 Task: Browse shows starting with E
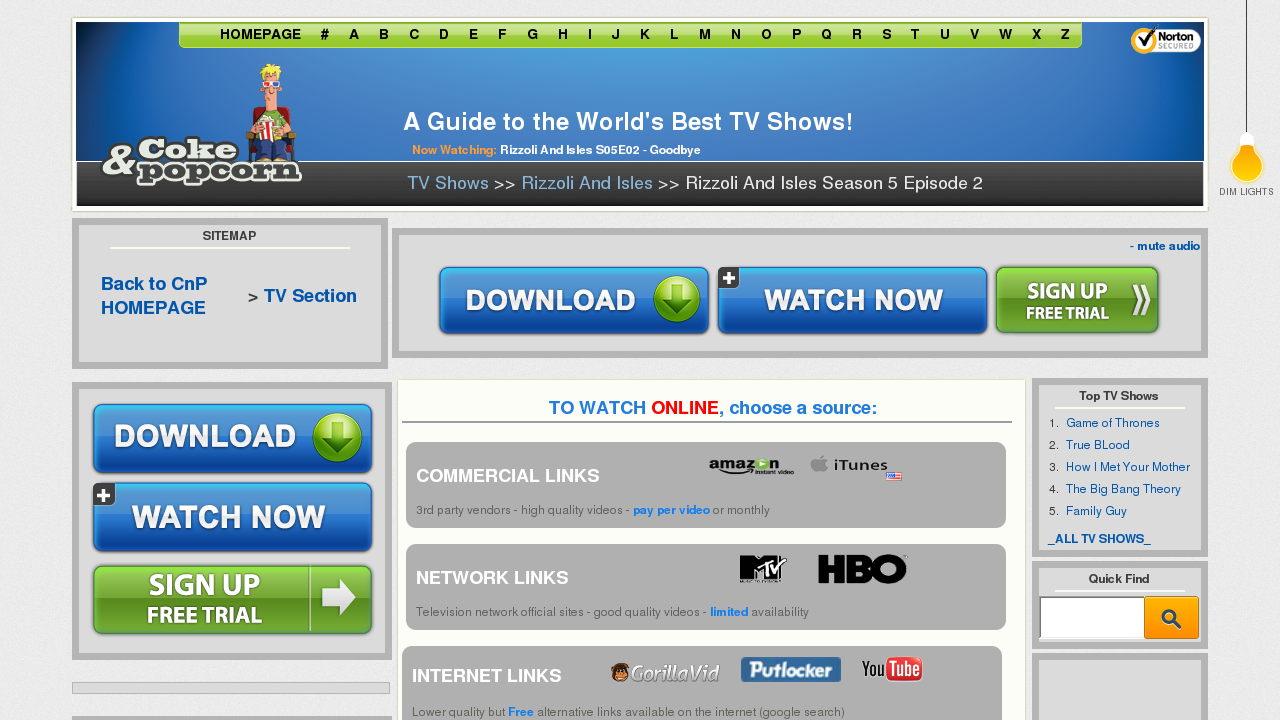(x=473, y=34)
